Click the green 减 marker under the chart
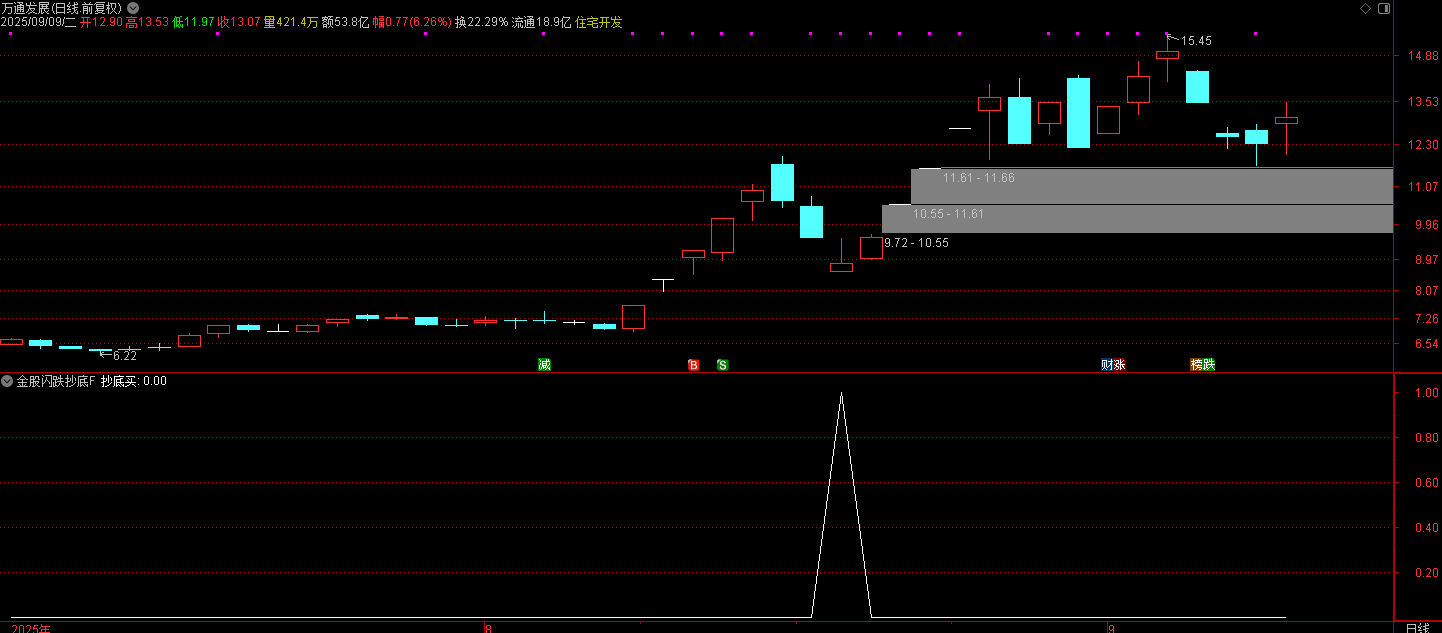The height and width of the screenshot is (633, 1442). click(544, 365)
